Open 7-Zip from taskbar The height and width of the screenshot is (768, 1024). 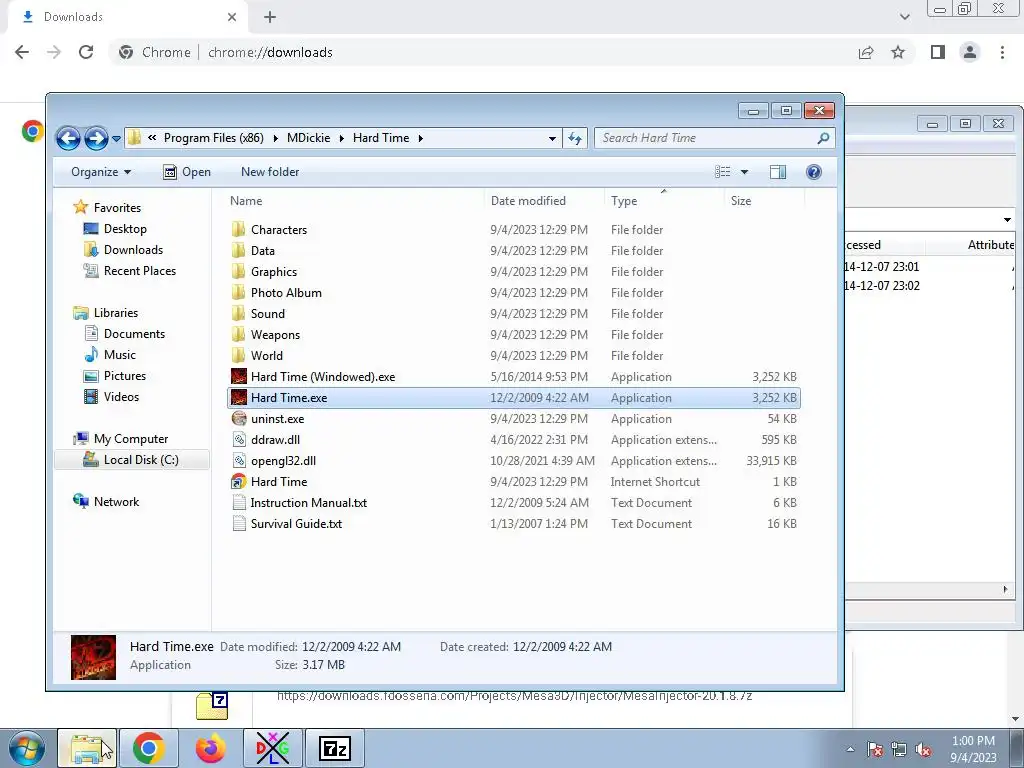[334, 748]
